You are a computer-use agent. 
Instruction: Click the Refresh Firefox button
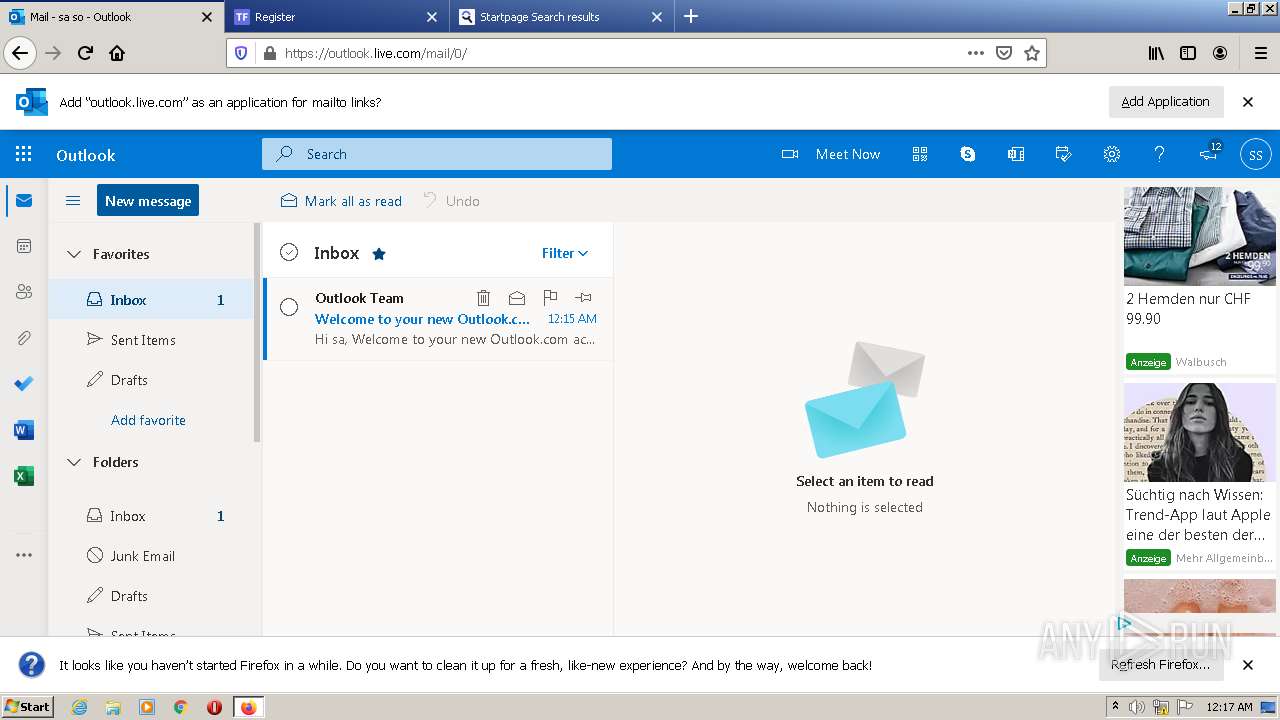1160,664
